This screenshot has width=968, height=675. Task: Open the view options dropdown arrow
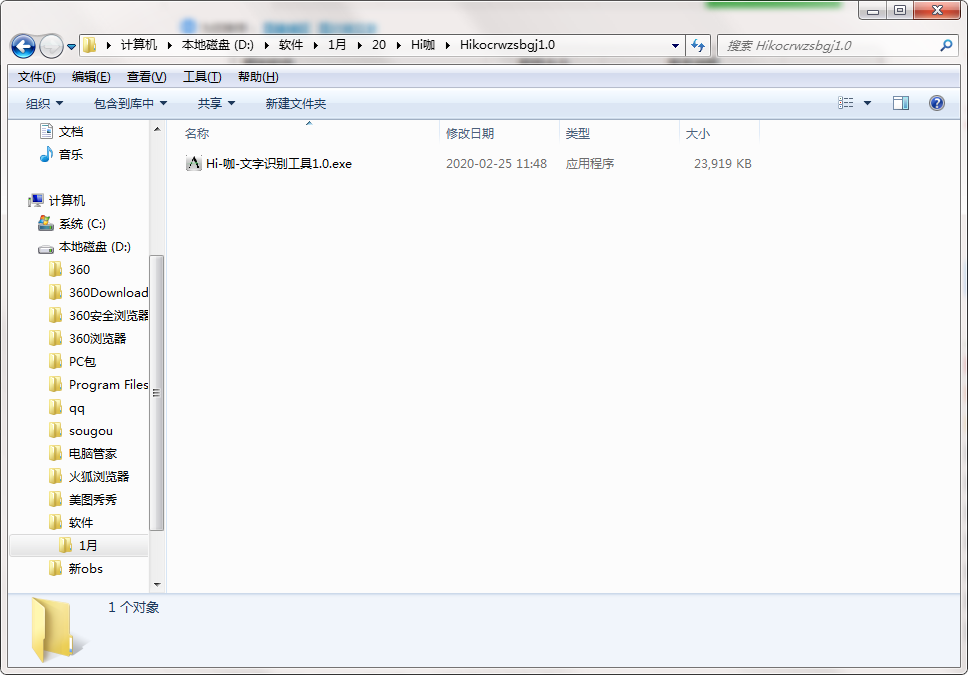tap(867, 103)
